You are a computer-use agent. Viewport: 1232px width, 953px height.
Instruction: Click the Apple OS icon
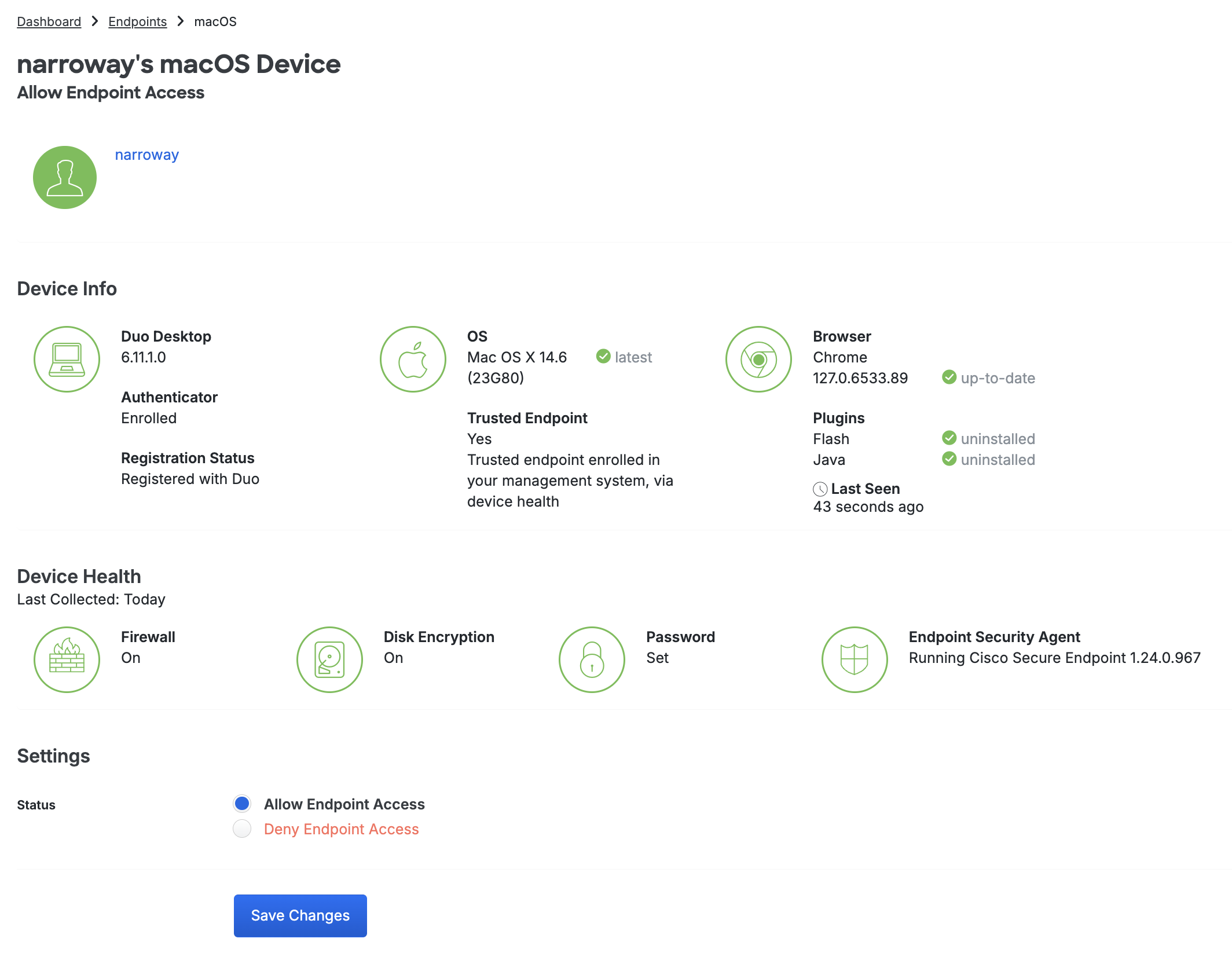pos(413,359)
